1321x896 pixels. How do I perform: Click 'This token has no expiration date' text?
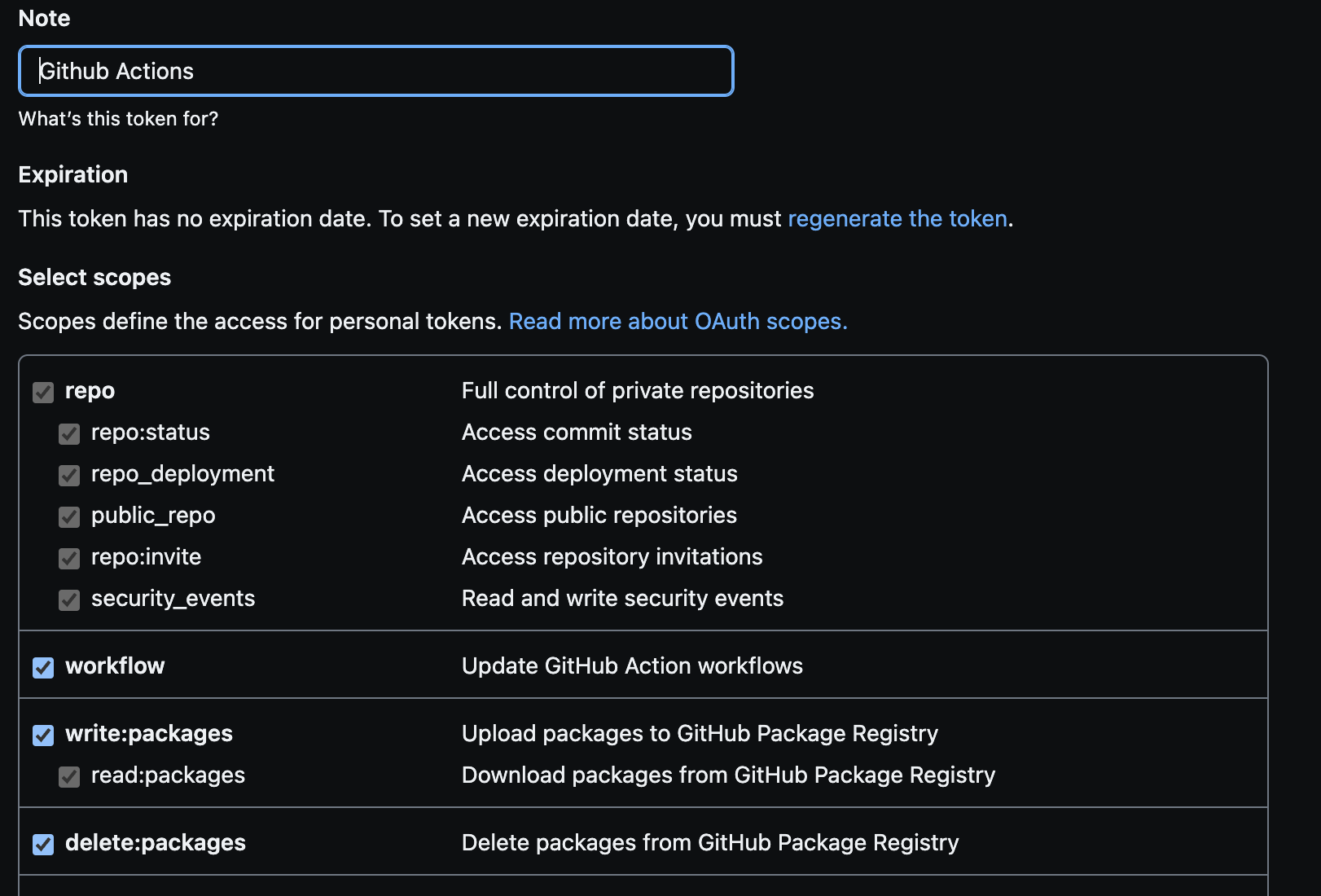pos(192,218)
